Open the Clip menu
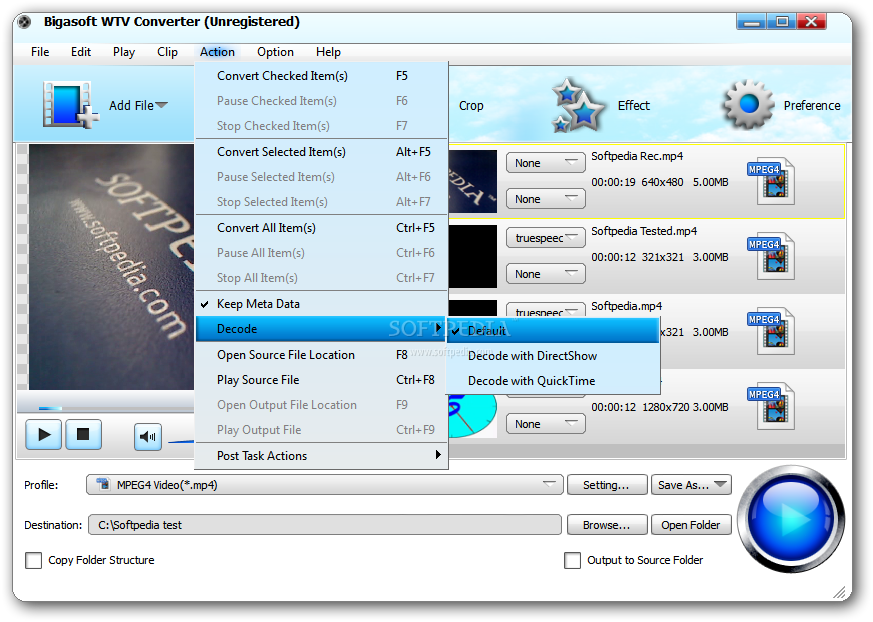 click(167, 52)
